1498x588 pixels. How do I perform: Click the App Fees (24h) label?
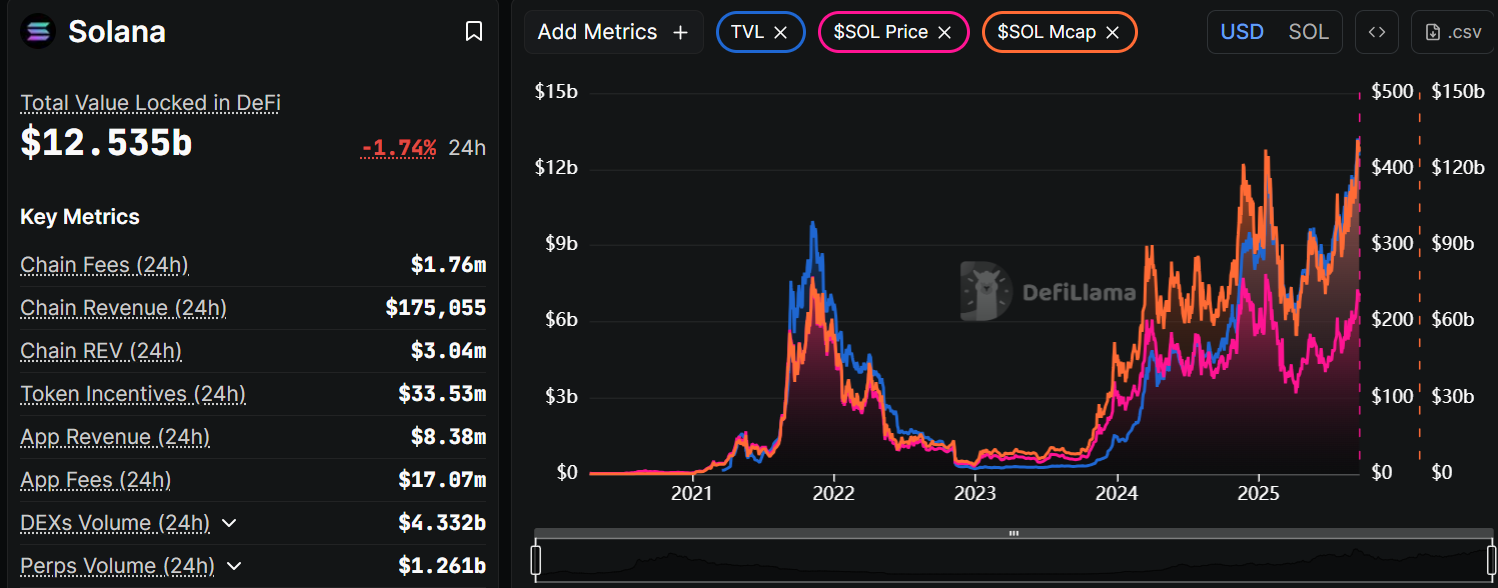(x=96, y=480)
